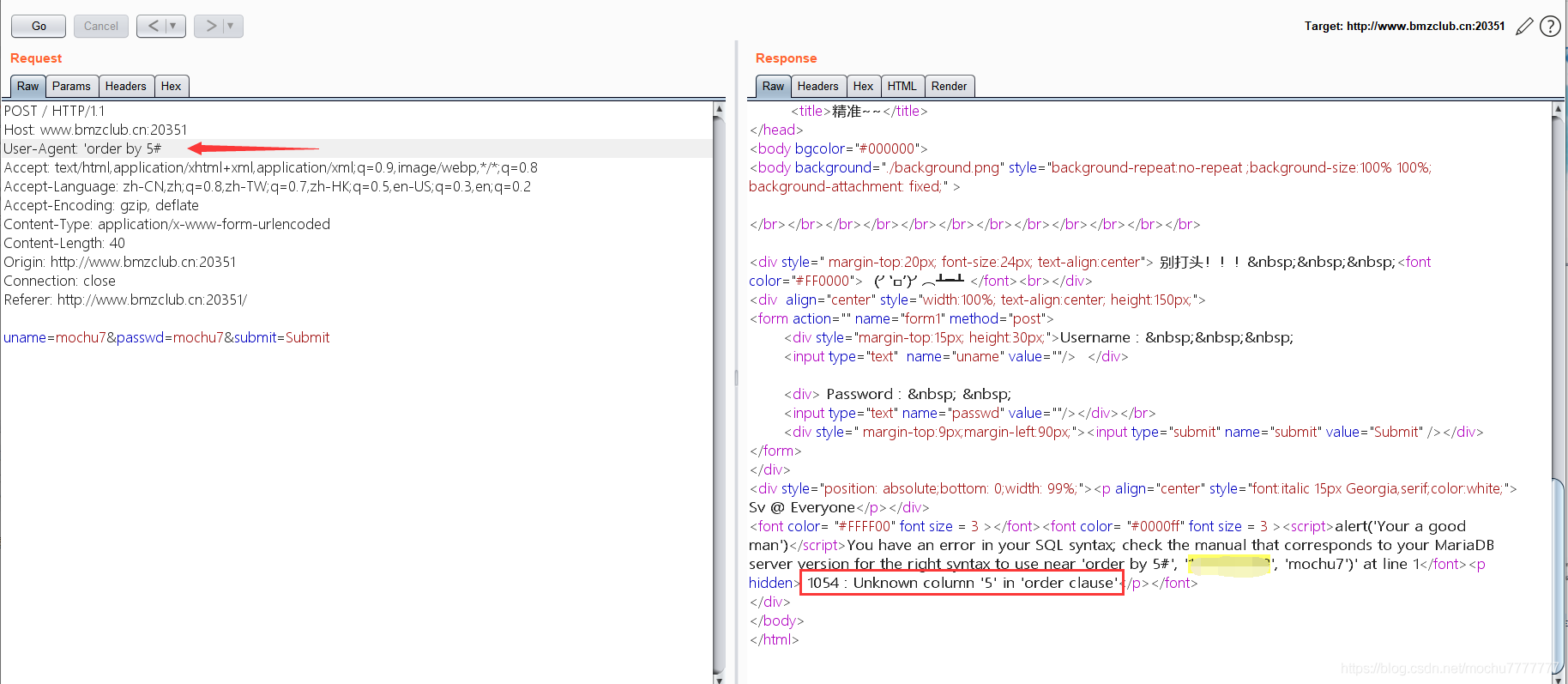
Task: Click the '1054 : Unknown column' error text
Action: coord(962,584)
